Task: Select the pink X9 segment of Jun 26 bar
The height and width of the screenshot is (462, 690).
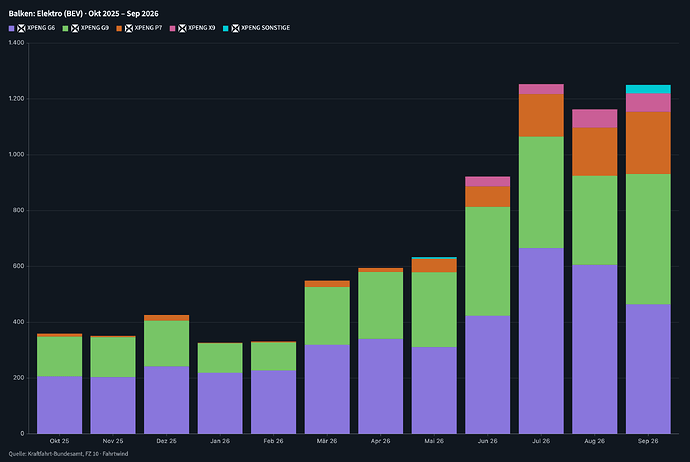Action: click(x=488, y=181)
